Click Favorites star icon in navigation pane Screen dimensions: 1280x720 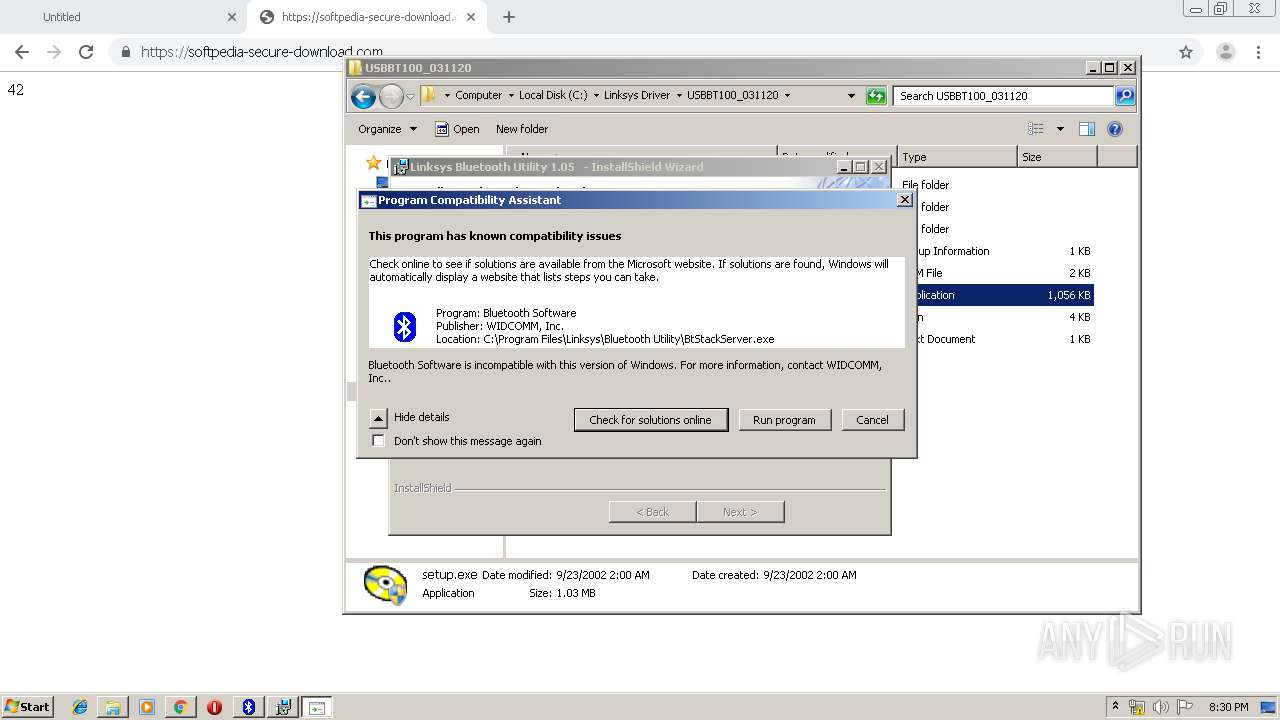point(374,162)
